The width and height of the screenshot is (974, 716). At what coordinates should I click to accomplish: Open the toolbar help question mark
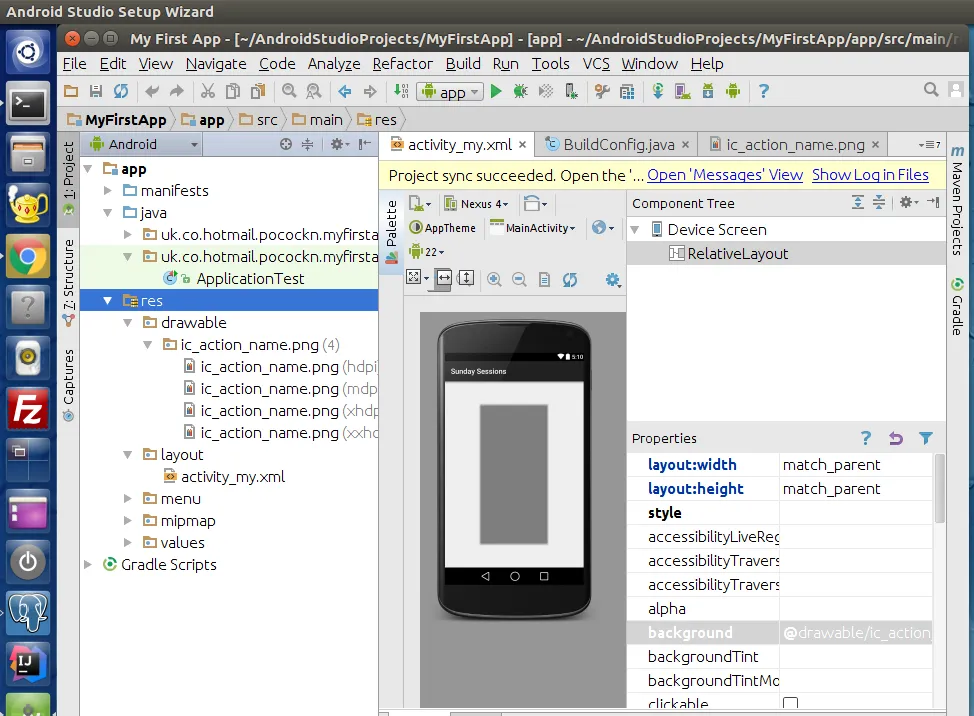pyautogui.click(x=764, y=92)
